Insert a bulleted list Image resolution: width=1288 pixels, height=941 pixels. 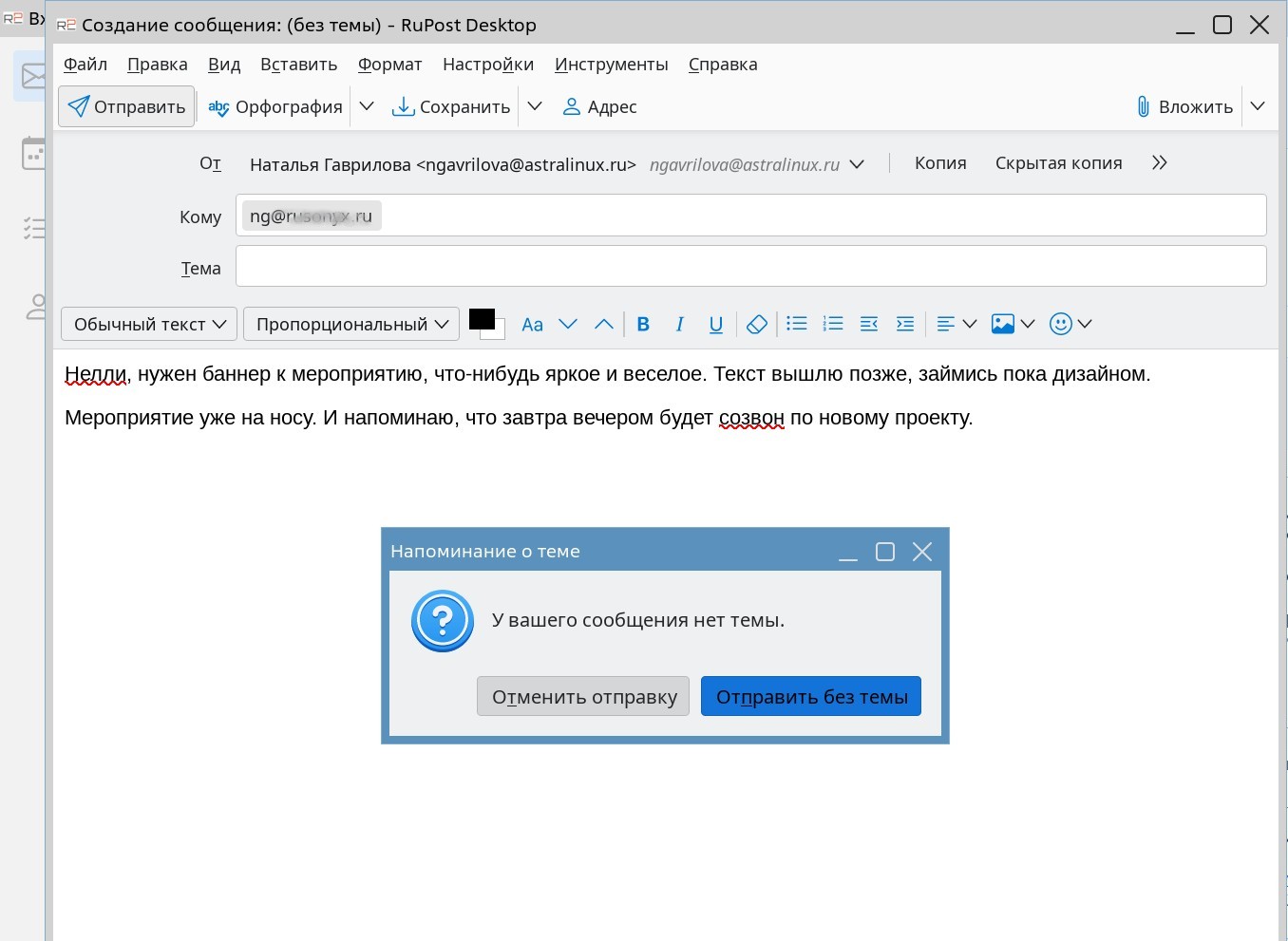tap(797, 324)
